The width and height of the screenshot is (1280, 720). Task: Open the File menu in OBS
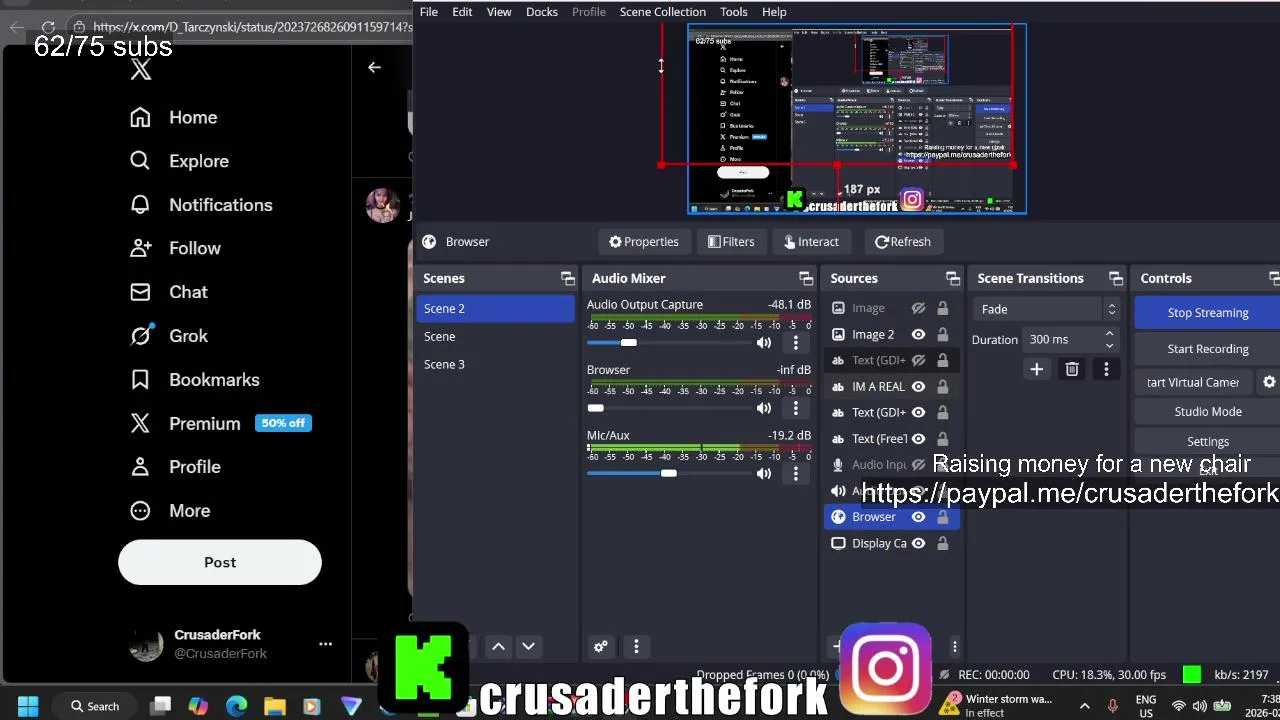tap(428, 12)
